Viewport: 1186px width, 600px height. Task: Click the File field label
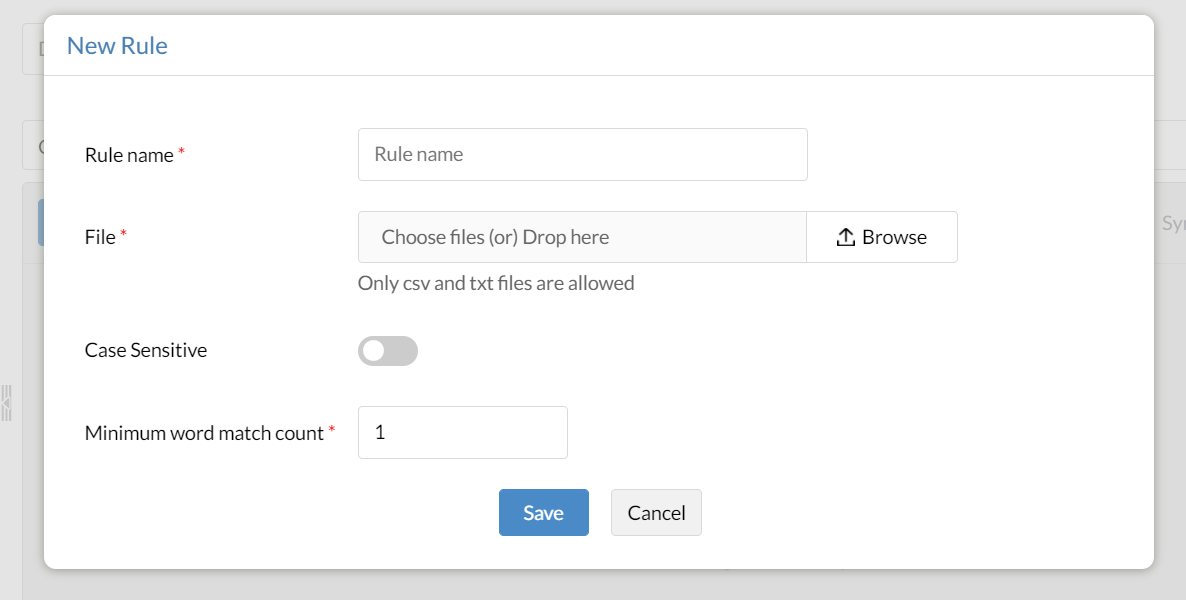coord(100,237)
